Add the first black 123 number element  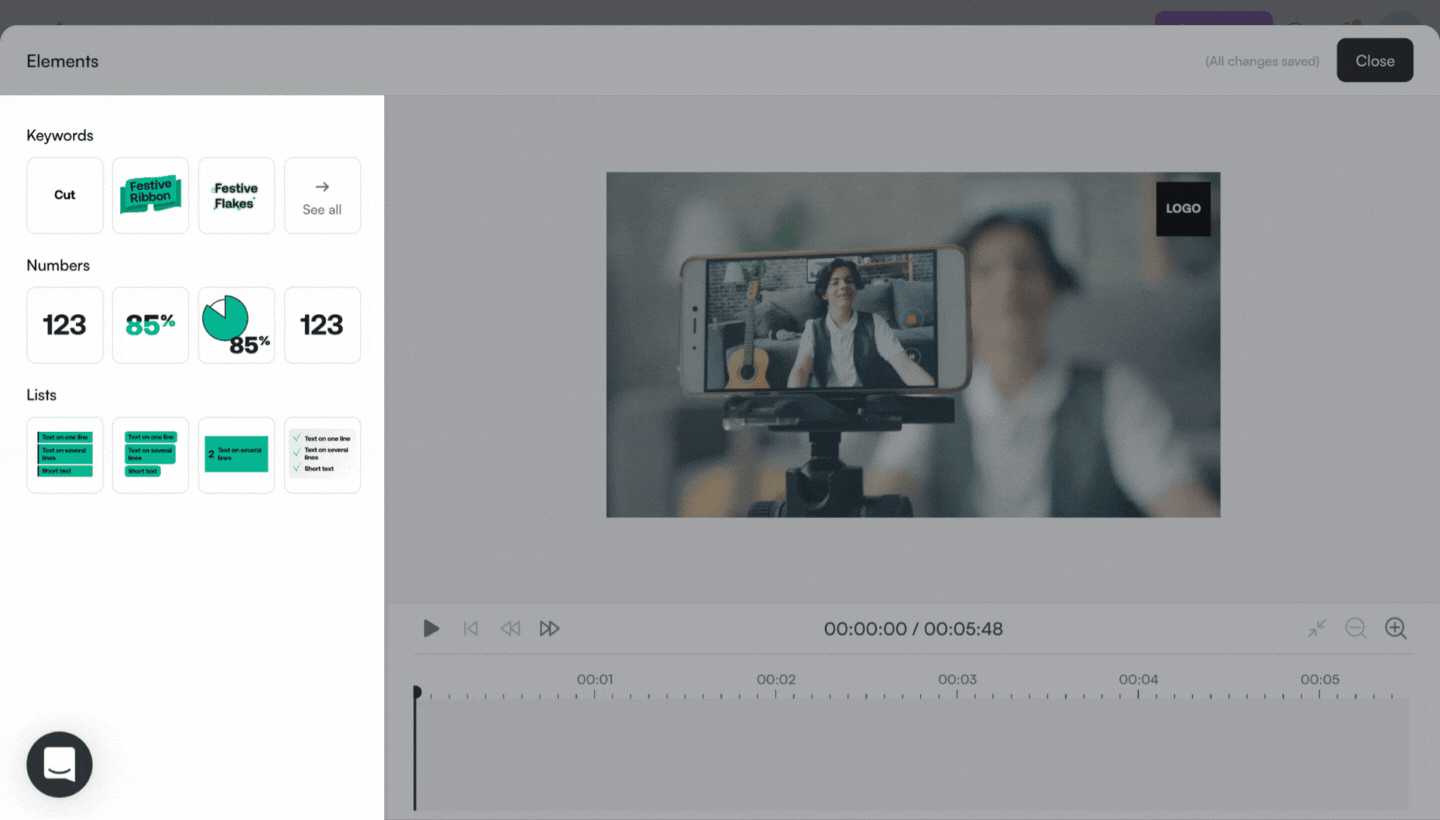65,325
